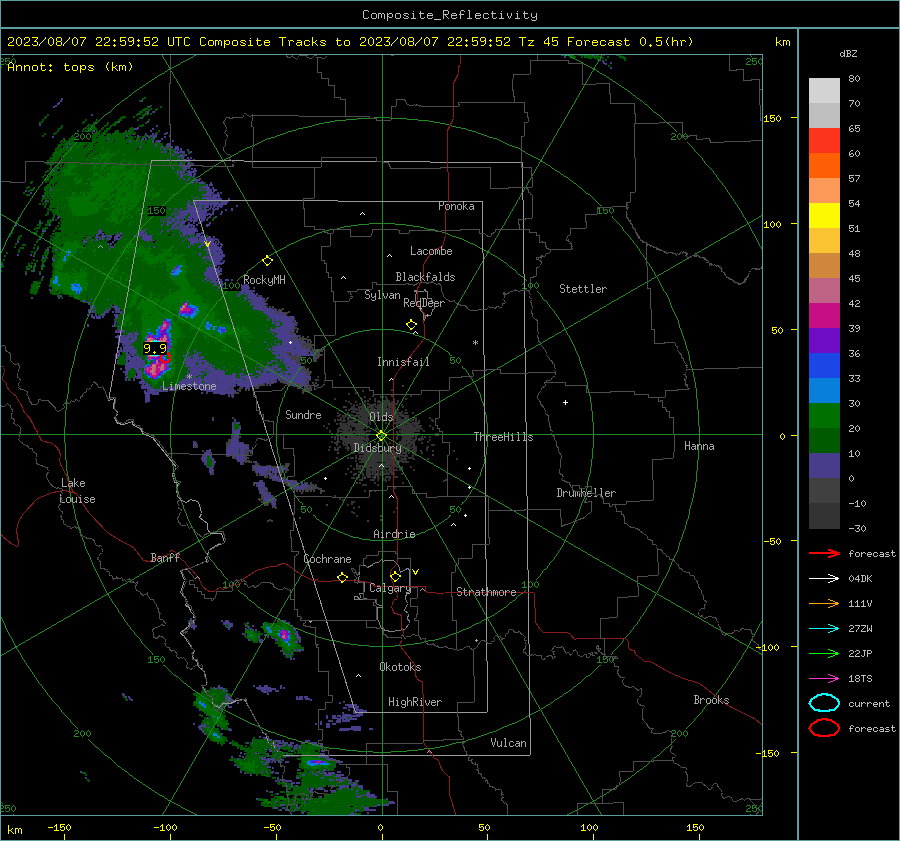Select the Cochrane label
The height and width of the screenshot is (841, 900).
pyautogui.click(x=327, y=559)
